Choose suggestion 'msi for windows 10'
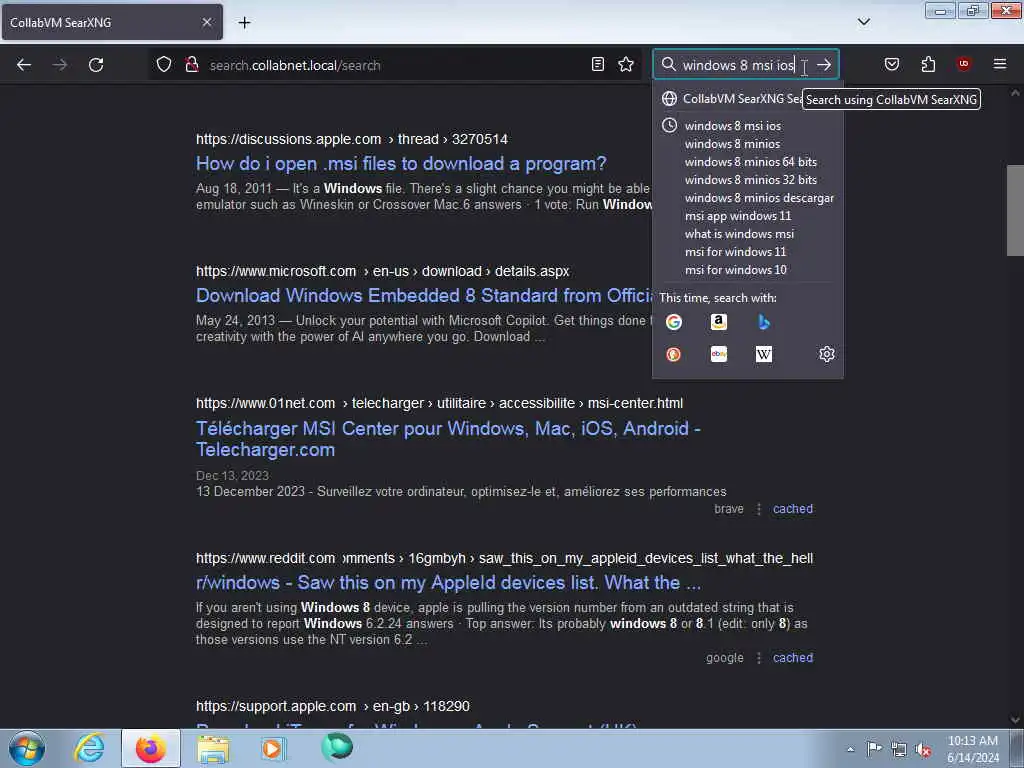The width and height of the screenshot is (1024, 768). click(x=748, y=269)
